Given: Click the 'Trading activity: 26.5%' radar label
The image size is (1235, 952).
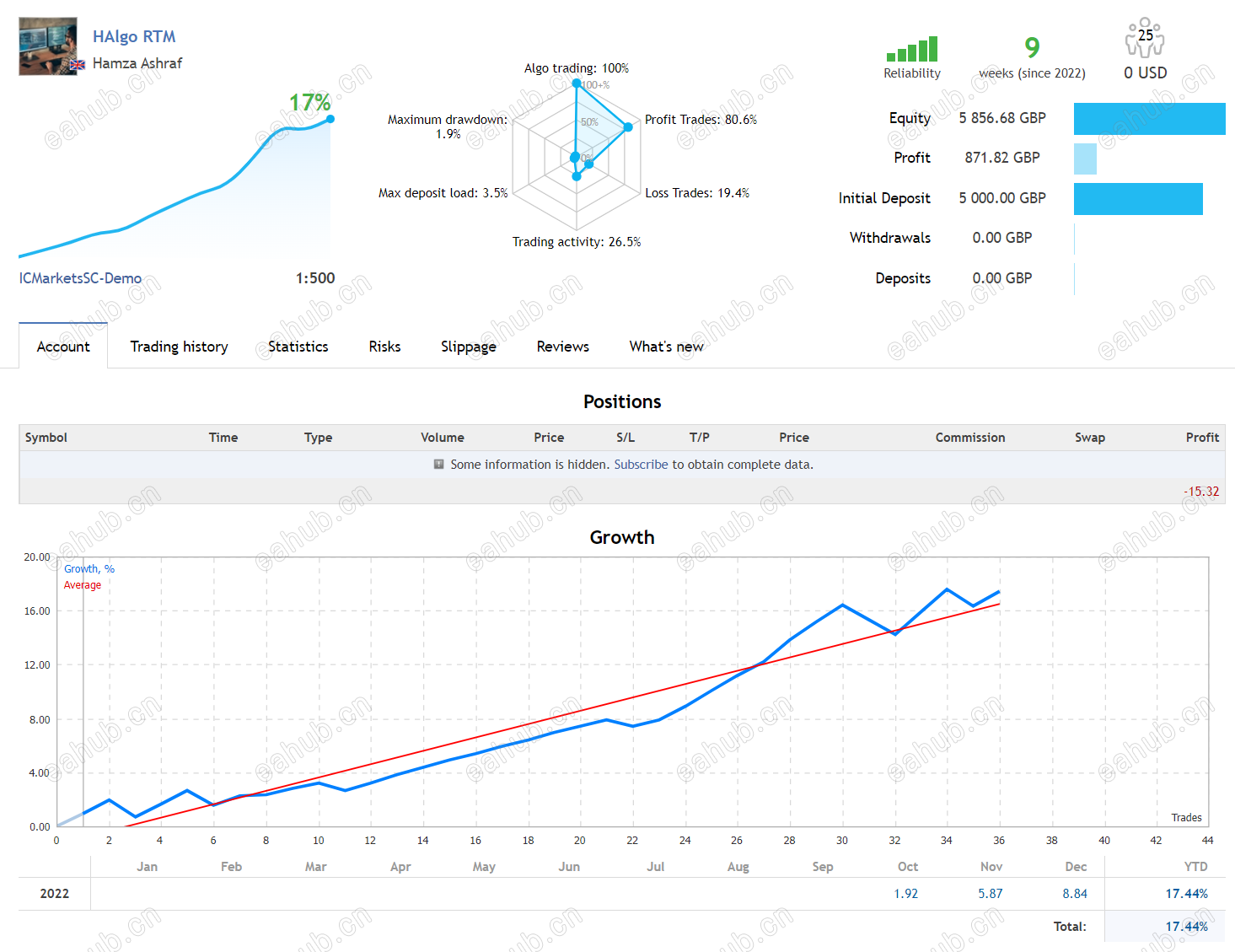Looking at the screenshot, I should 577,242.
